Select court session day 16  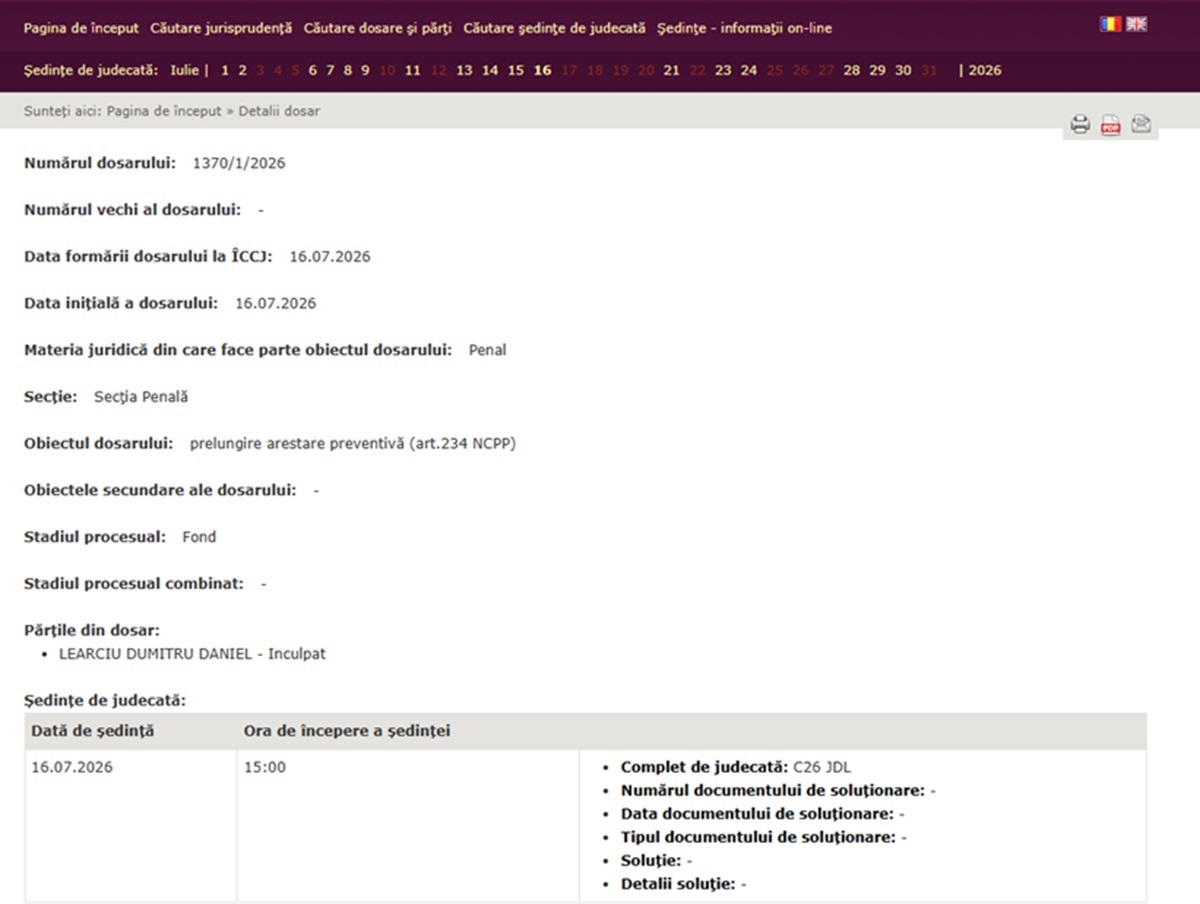pos(542,70)
